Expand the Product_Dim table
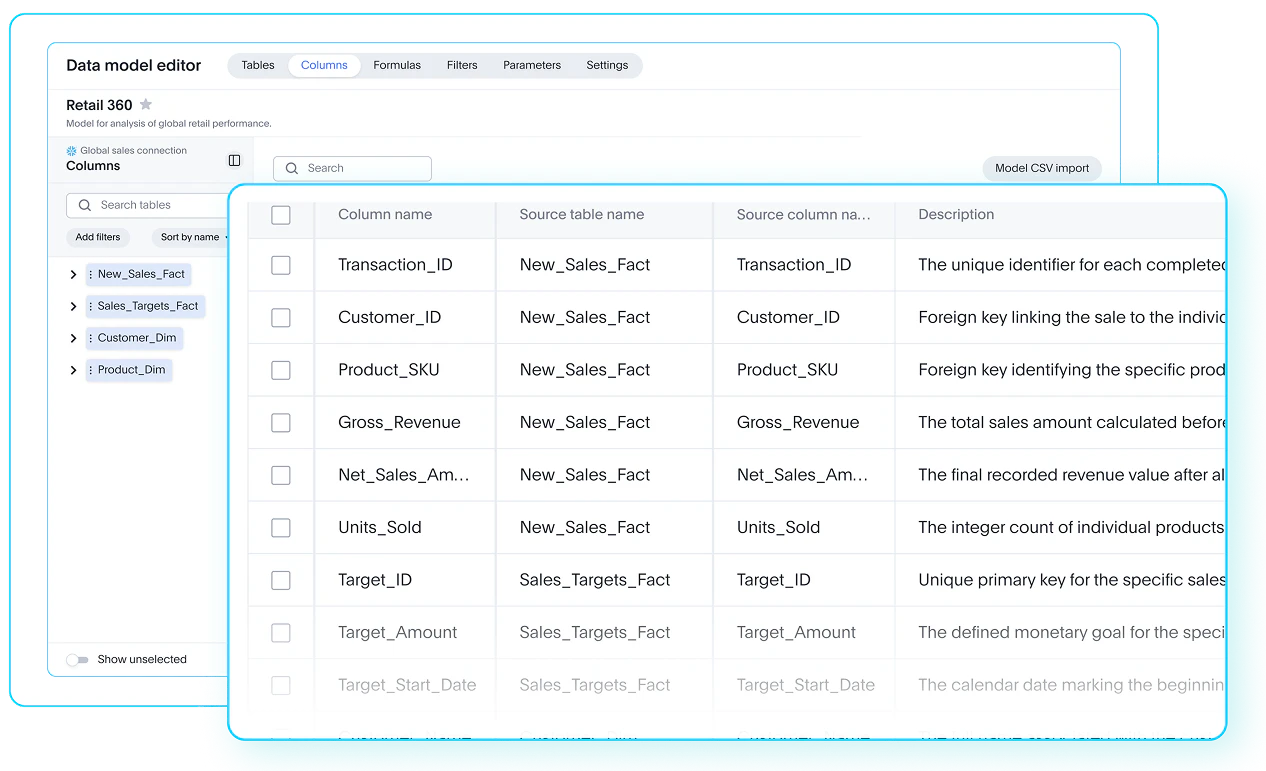Image resolution: width=1266 pixels, height=771 pixels. tap(73, 370)
